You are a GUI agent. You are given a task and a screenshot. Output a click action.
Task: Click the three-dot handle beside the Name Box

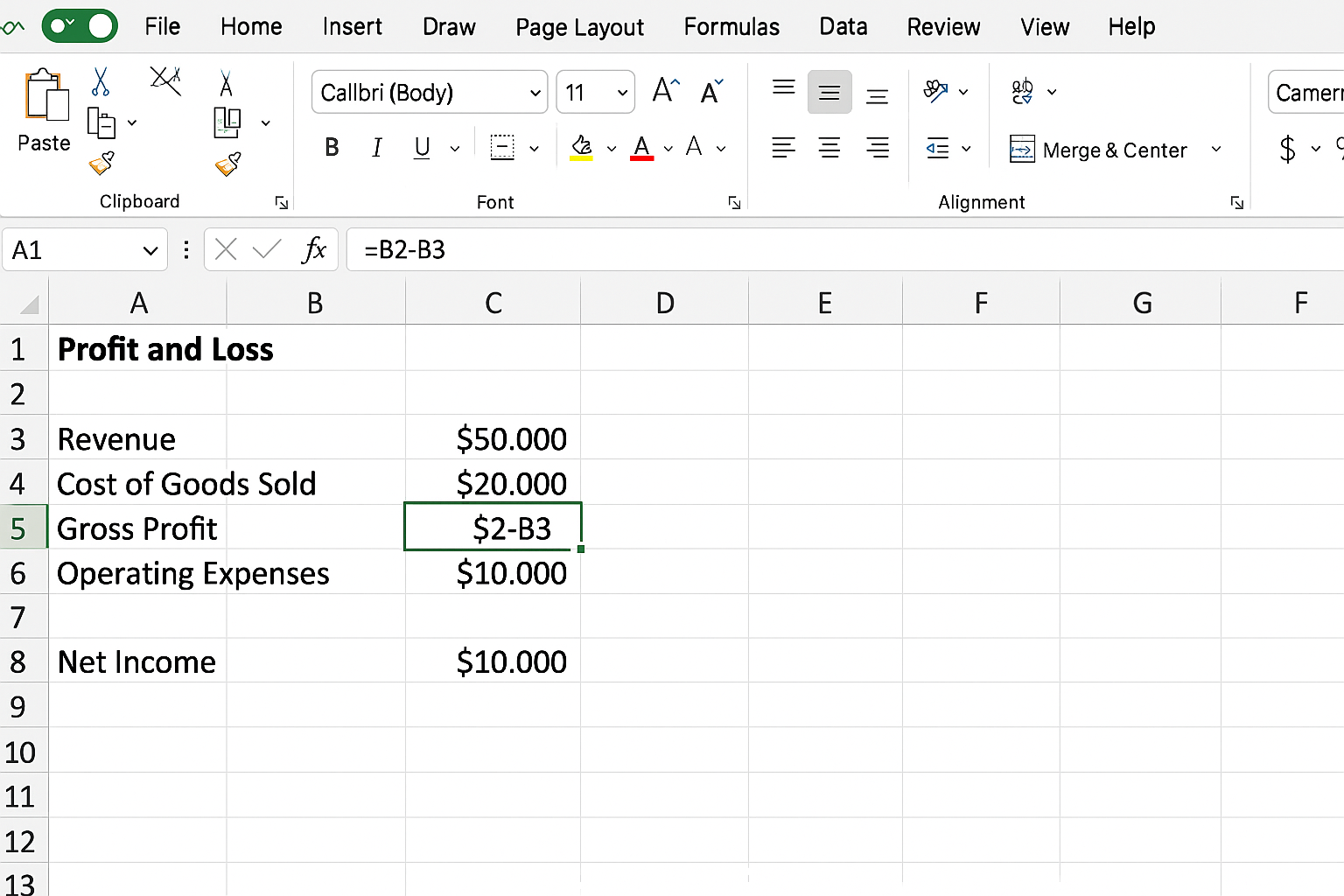(x=186, y=250)
